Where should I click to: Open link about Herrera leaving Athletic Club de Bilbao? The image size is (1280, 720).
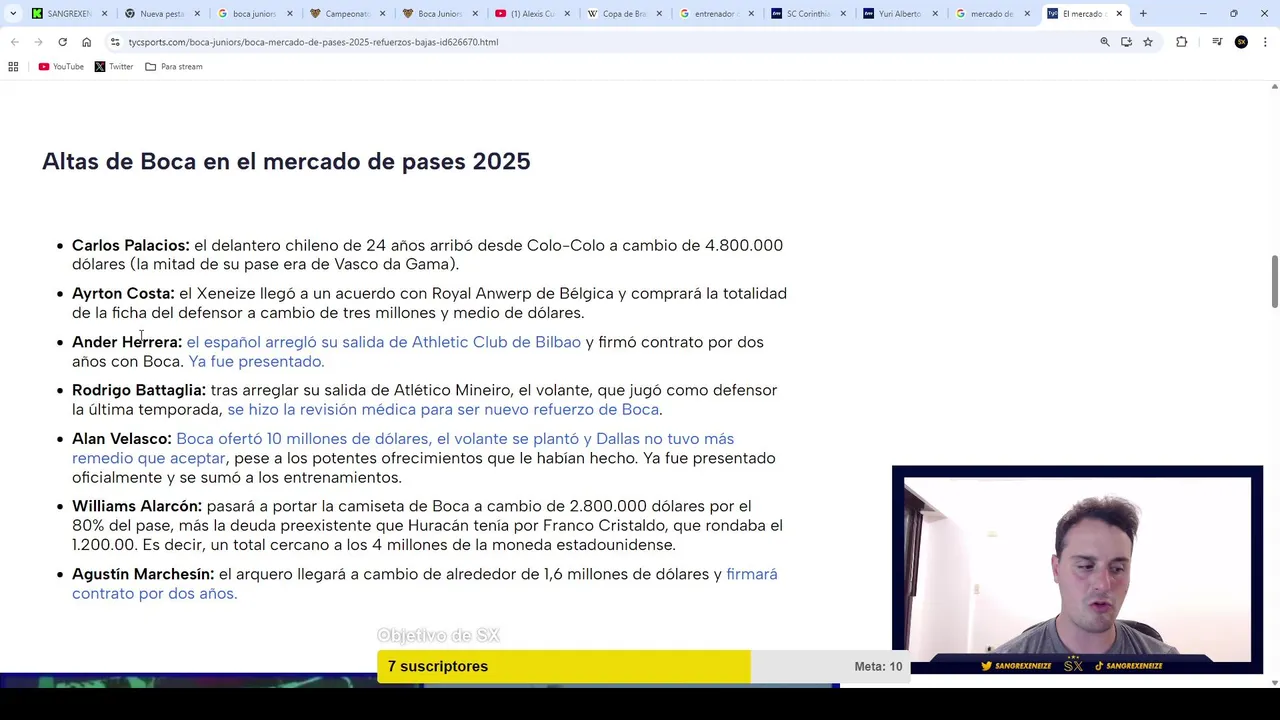coord(383,342)
